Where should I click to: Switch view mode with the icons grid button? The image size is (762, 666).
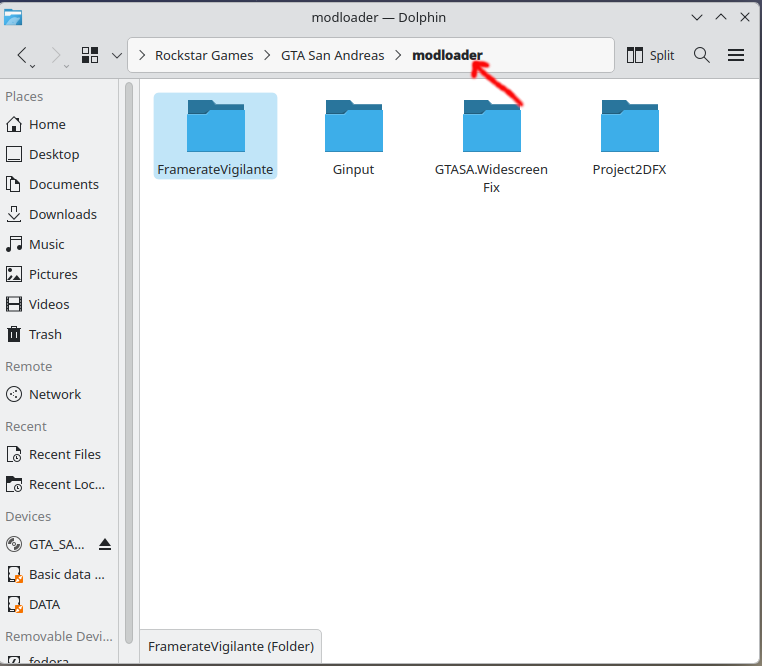pyautogui.click(x=90, y=55)
